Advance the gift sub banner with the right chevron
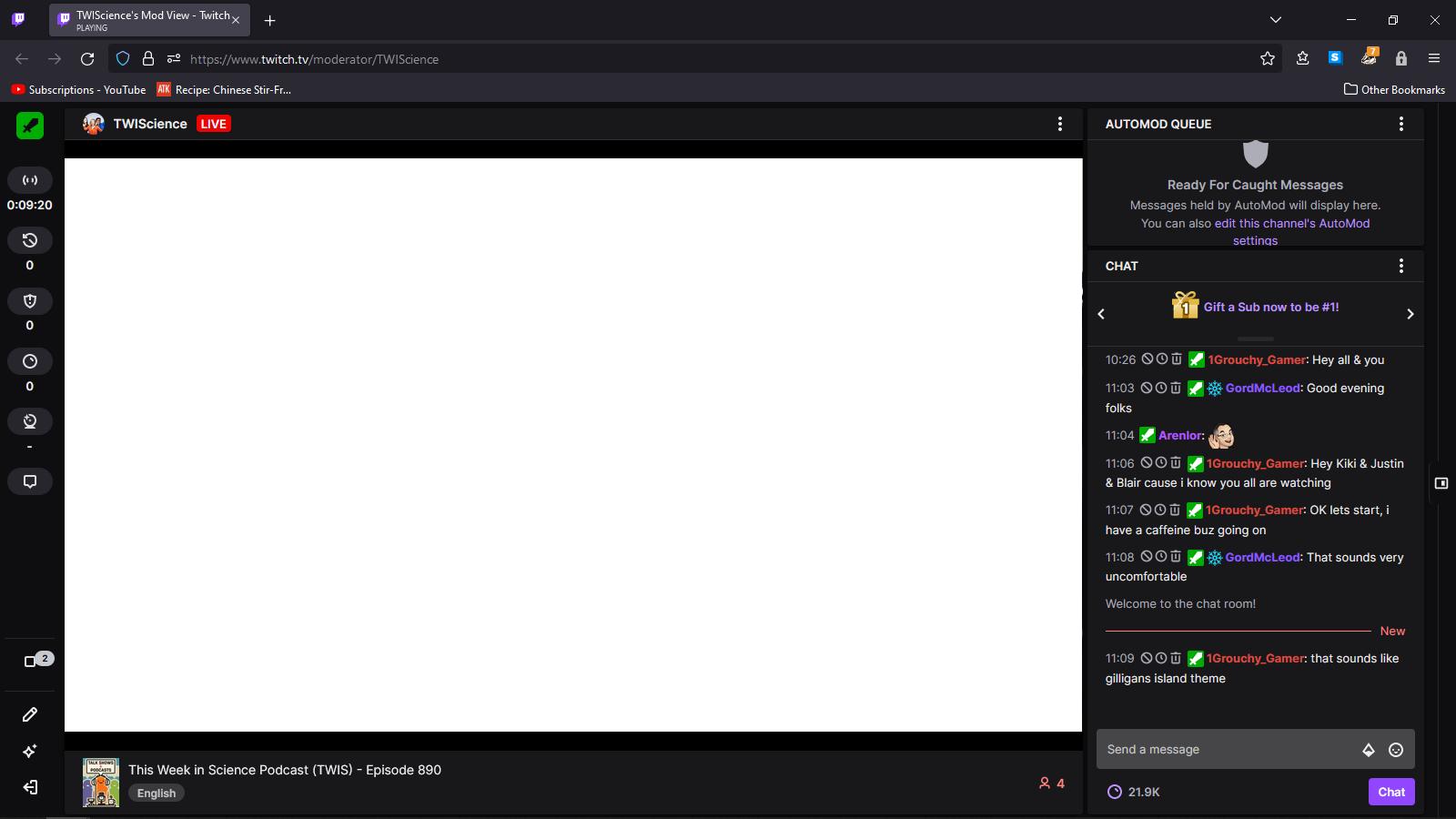This screenshot has height=819, width=1456. pos(1410,314)
